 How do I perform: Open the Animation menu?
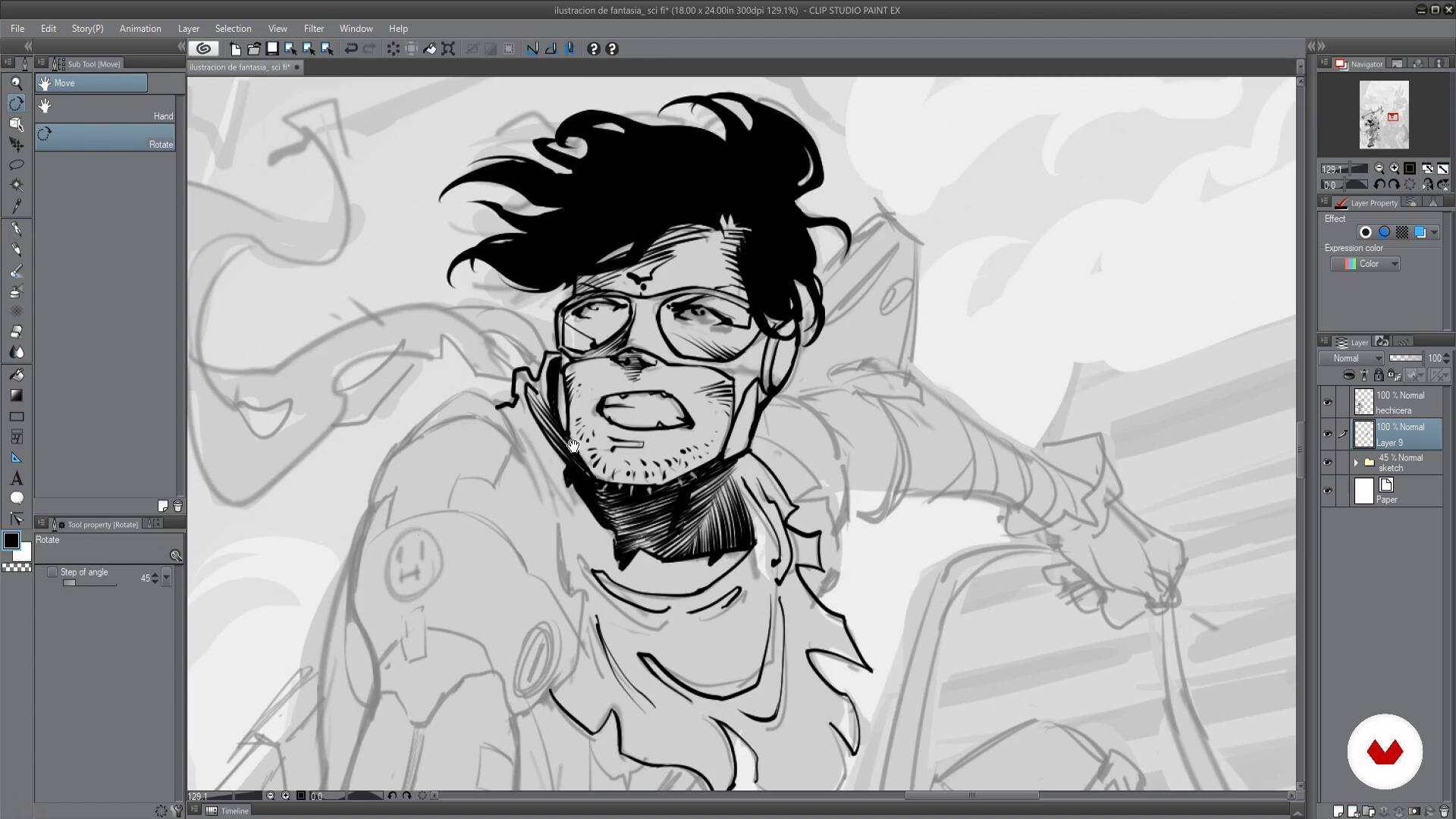(140, 28)
